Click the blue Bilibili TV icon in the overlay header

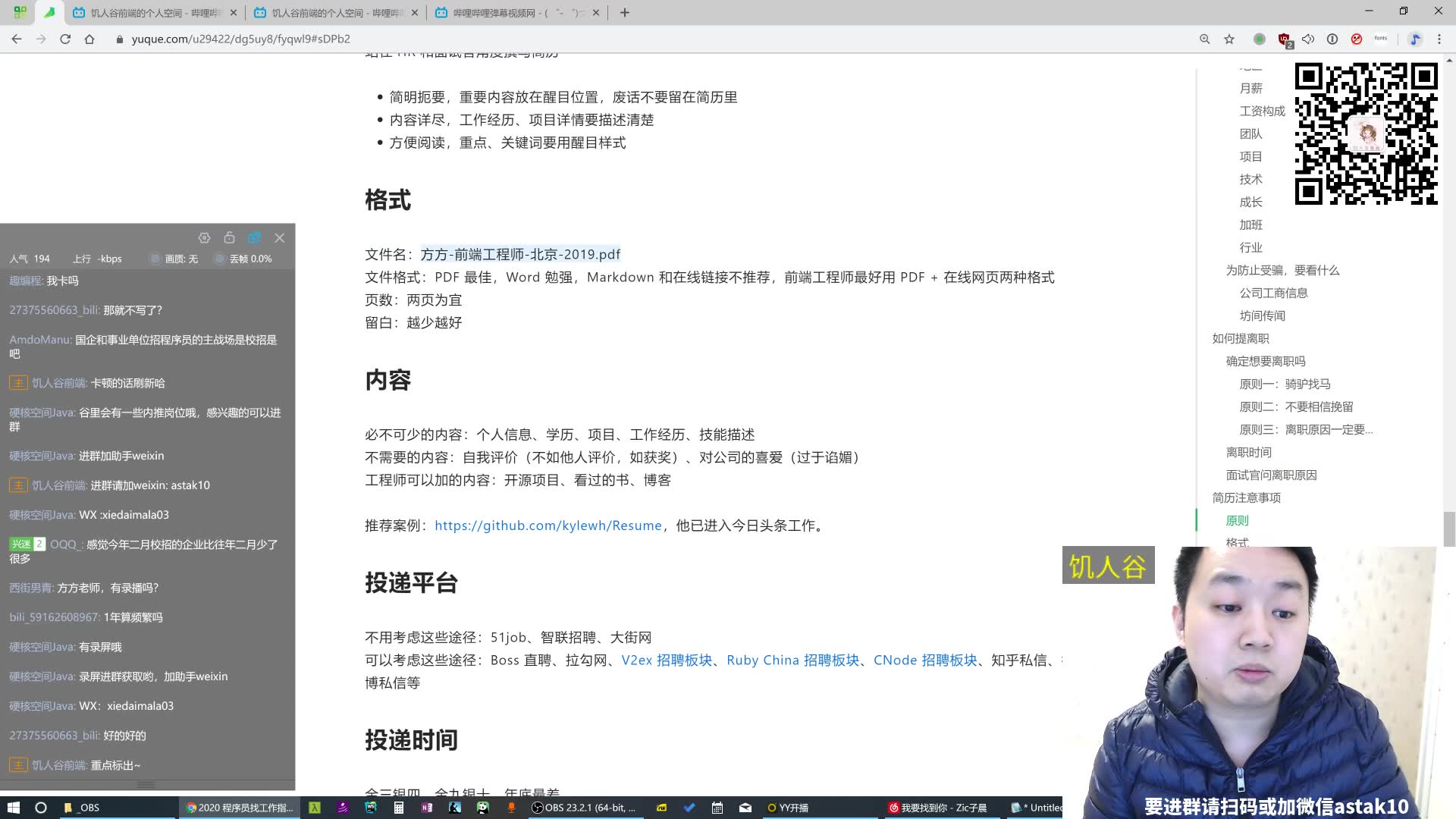click(x=254, y=238)
